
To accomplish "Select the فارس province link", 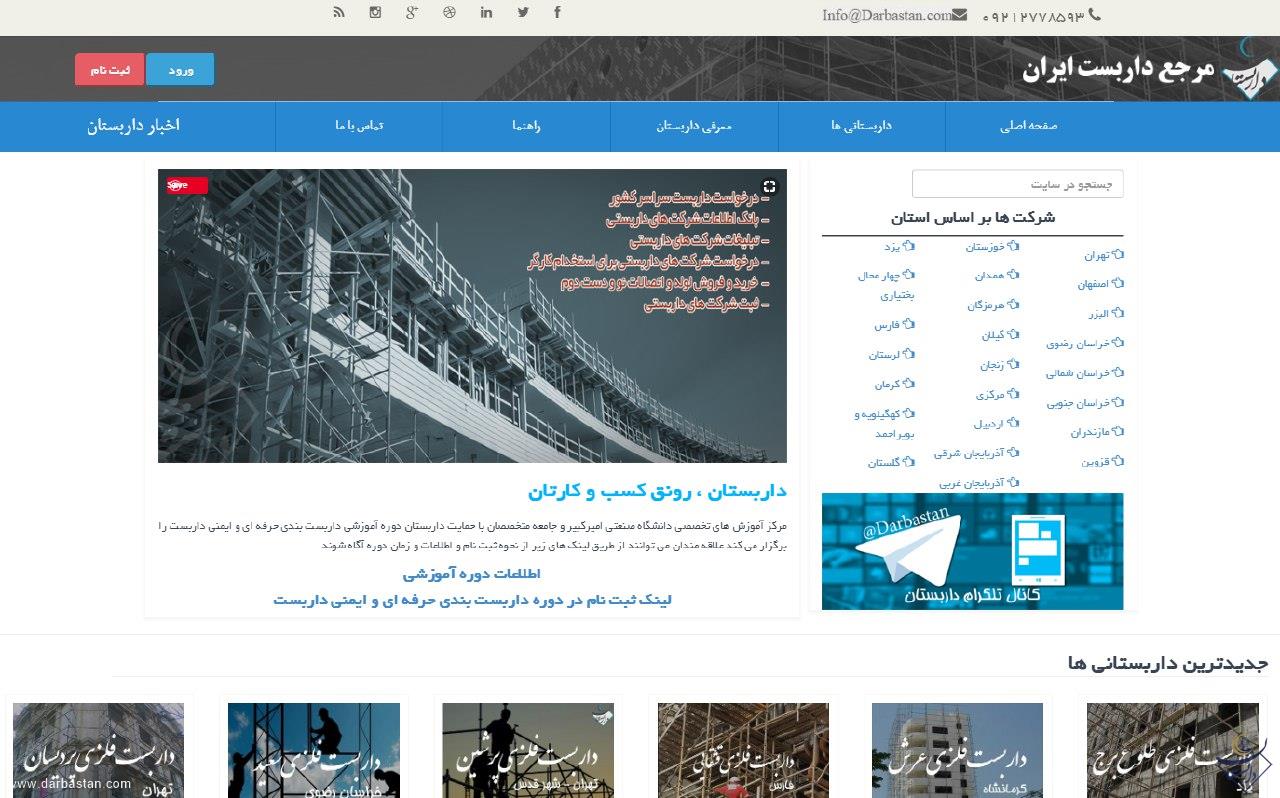I will [x=894, y=325].
